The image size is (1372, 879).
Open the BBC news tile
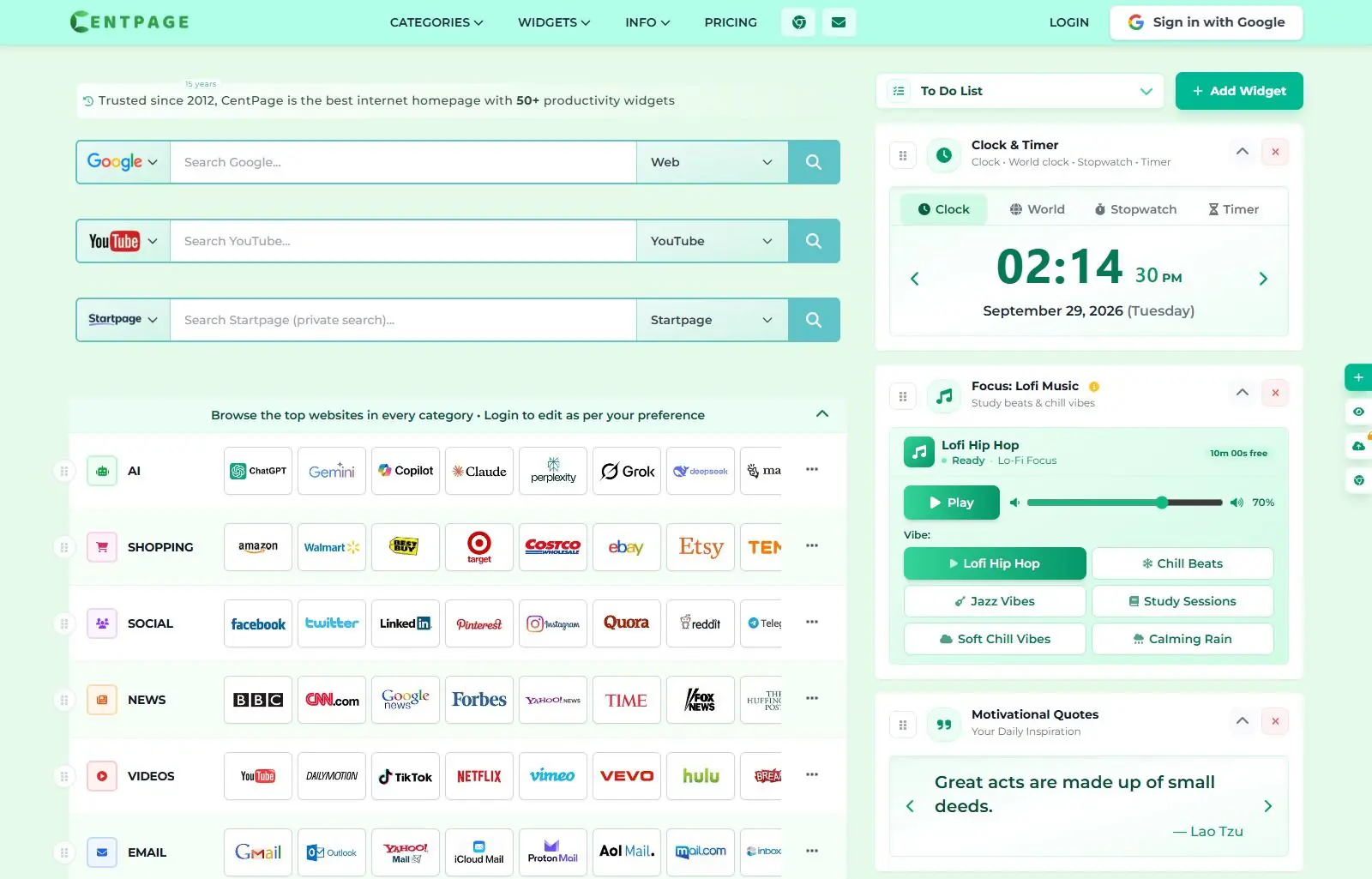coord(258,700)
